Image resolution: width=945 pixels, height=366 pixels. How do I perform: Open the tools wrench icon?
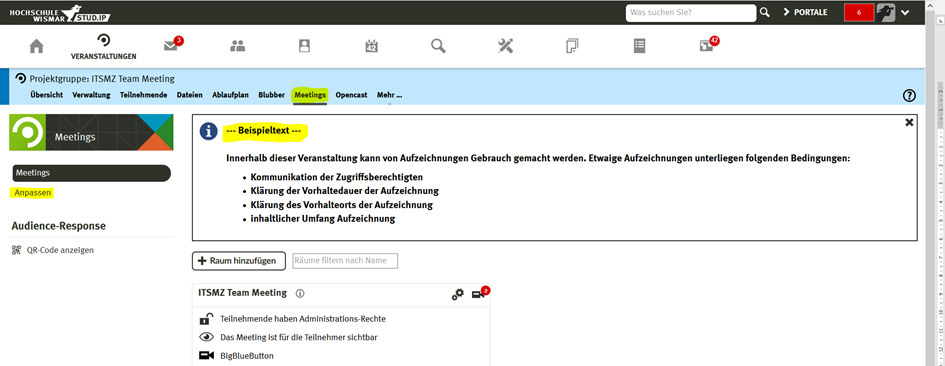tap(505, 46)
